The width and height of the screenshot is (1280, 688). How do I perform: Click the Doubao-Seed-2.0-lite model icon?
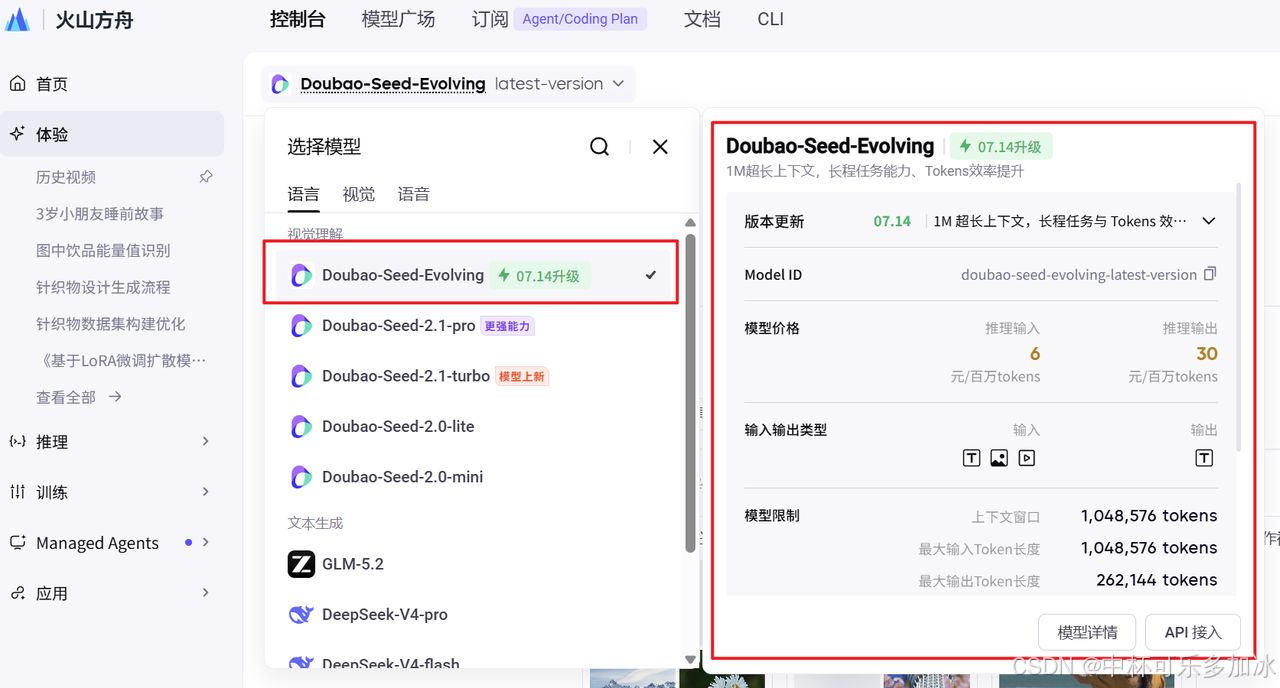pos(301,426)
